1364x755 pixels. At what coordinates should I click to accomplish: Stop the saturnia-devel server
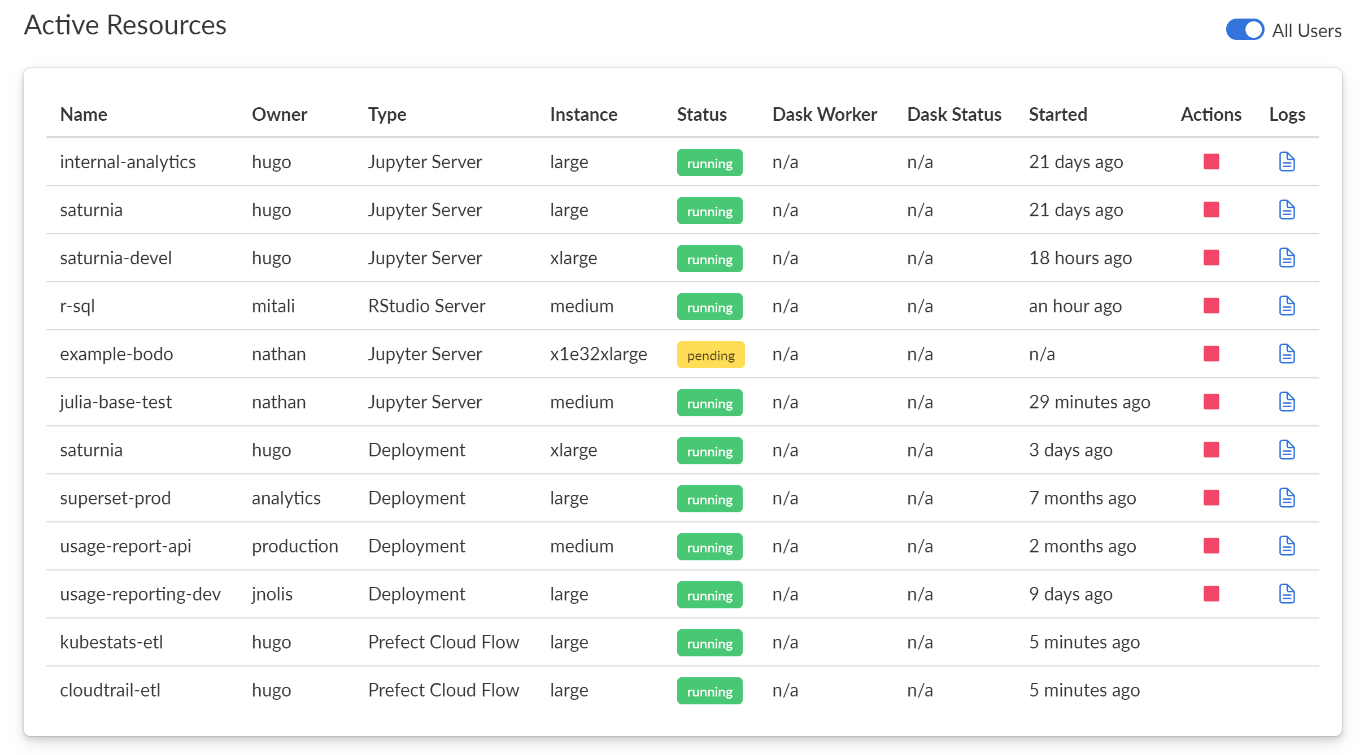point(1211,258)
